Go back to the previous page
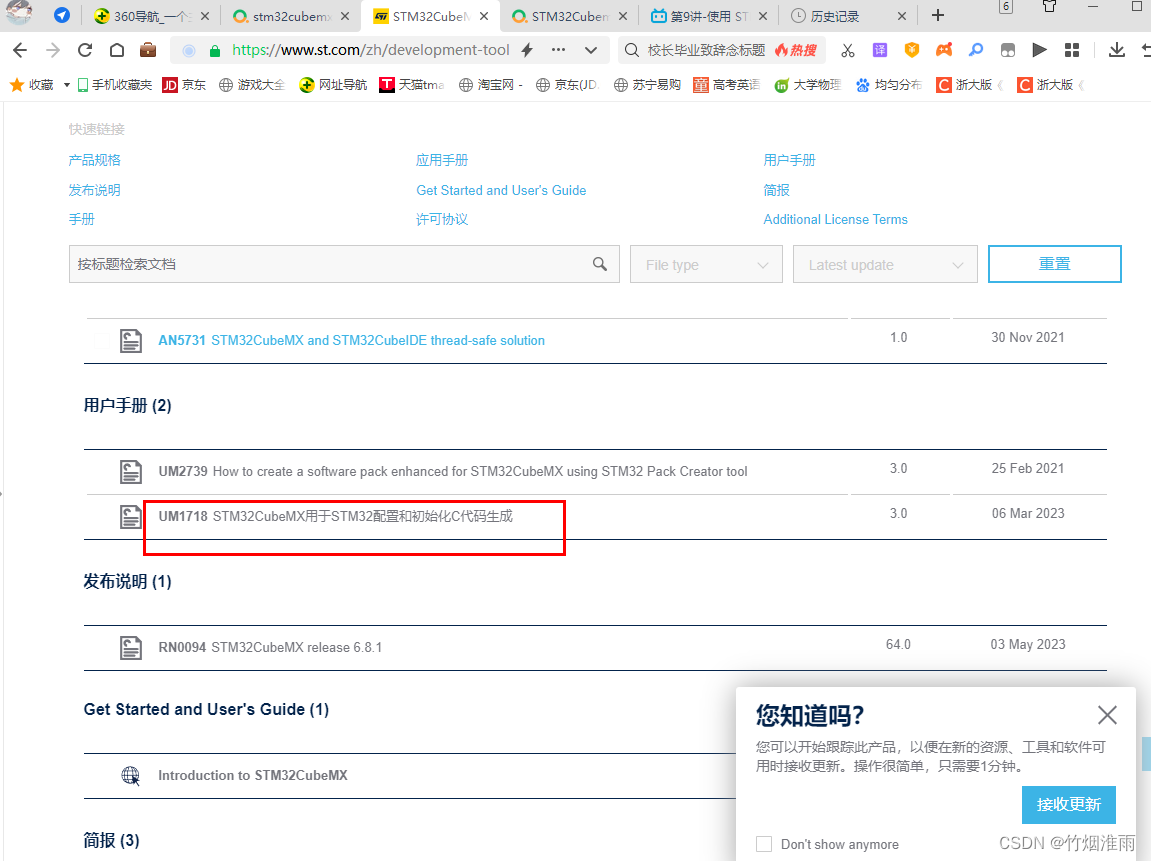 click(x=20, y=50)
